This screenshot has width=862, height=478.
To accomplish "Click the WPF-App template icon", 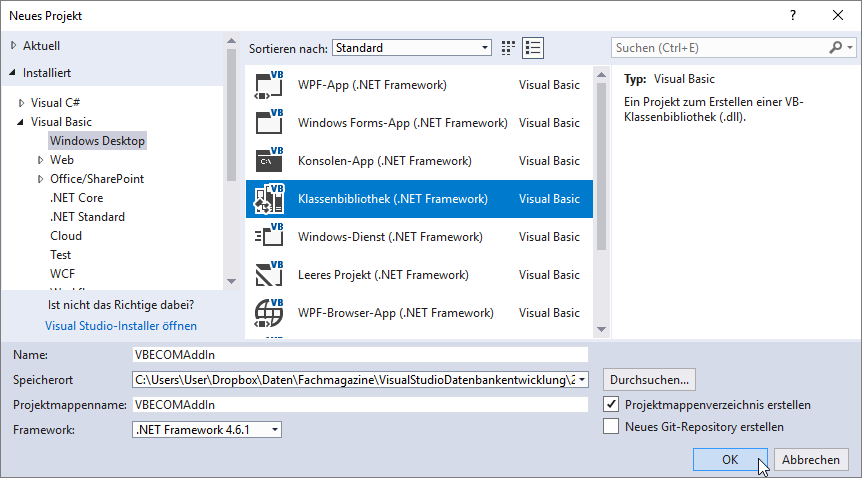I will click(269, 85).
